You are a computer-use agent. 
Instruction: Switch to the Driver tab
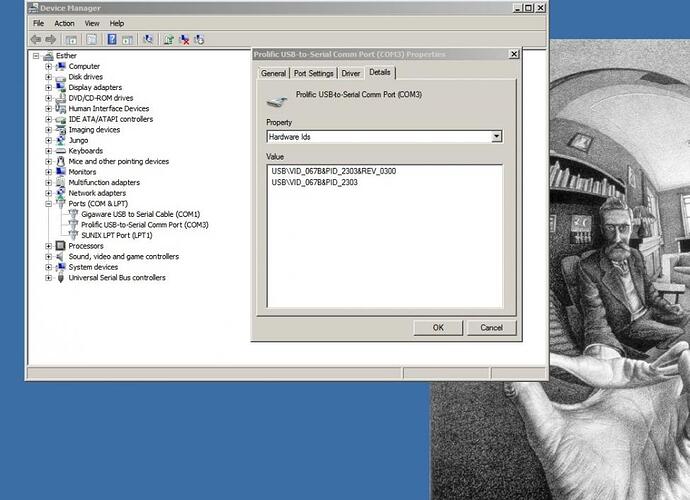[x=351, y=74]
